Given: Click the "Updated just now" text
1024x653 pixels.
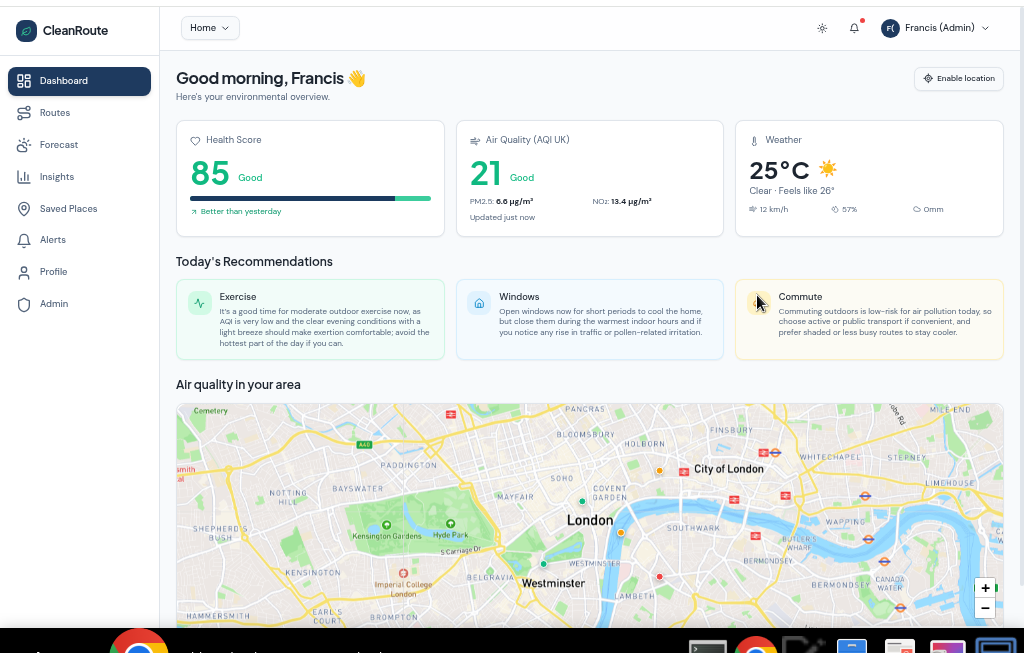Looking at the screenshot, I should [502, 217].
